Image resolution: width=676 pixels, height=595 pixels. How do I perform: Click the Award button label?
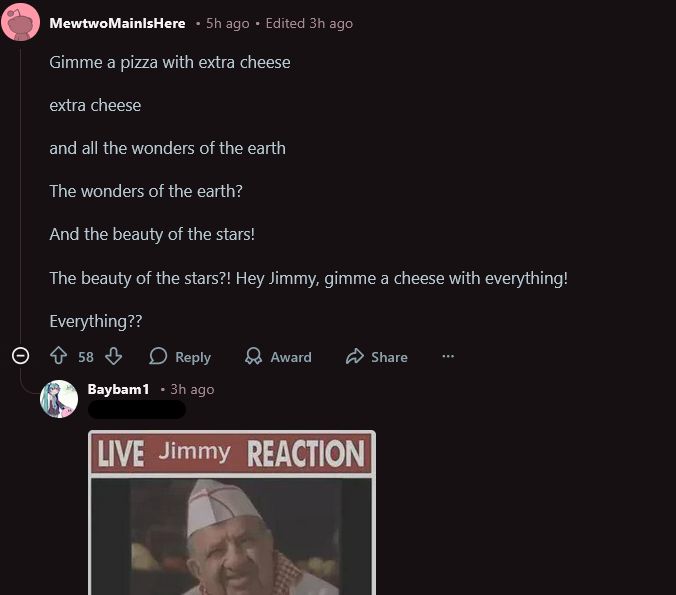(x=291, y=357)
